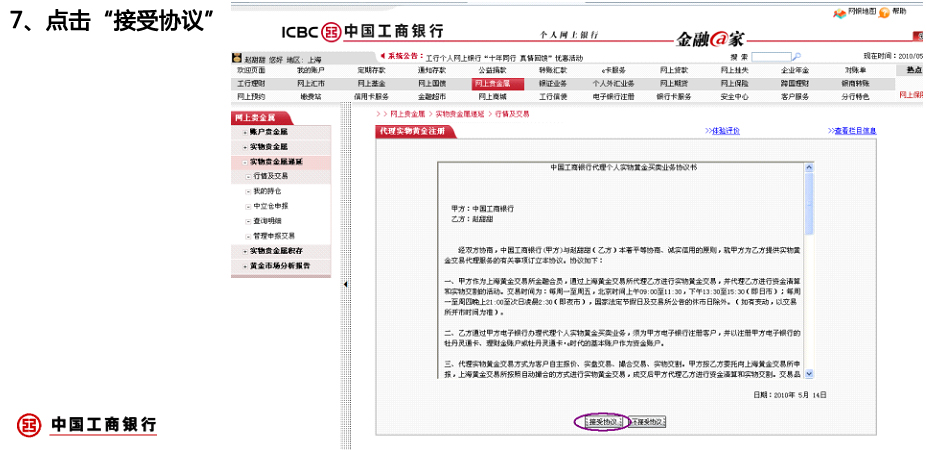Open the 客户服务 menu
926x450 pixels.
pyautogui.click(x=794, y=96)
